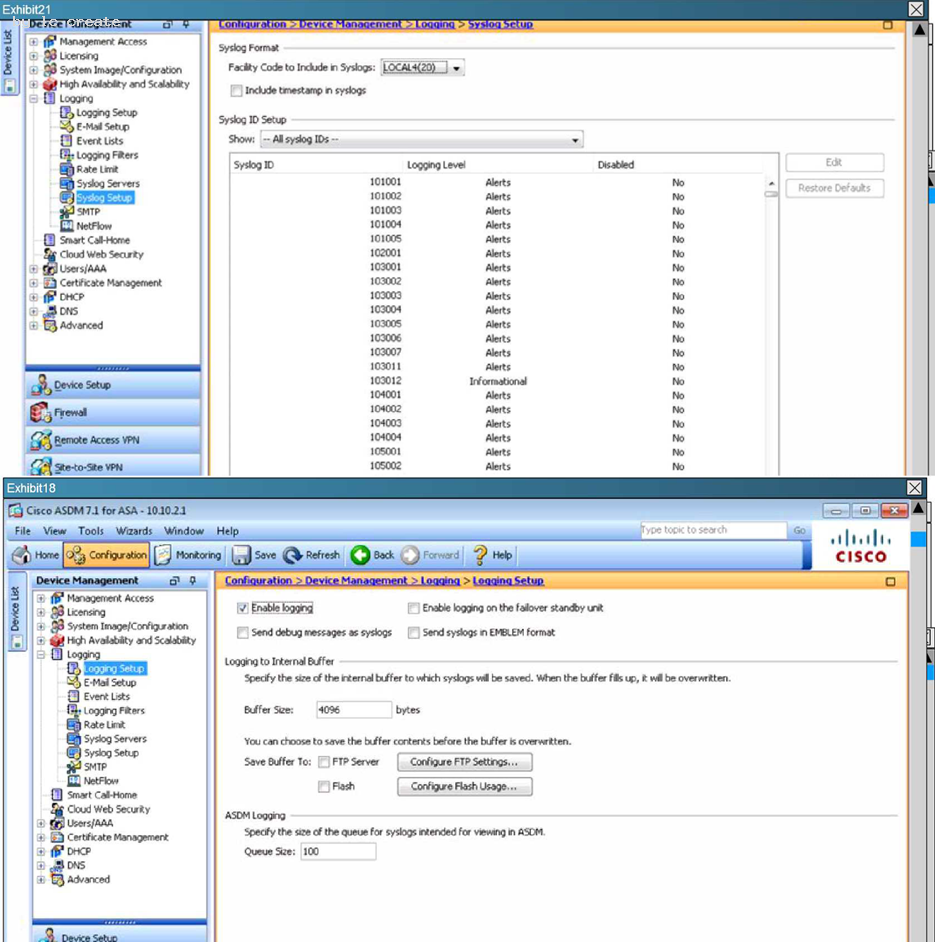
Task: Select Rate Limit in Exhibit21 tree
Action: click(x=97, y=169)
